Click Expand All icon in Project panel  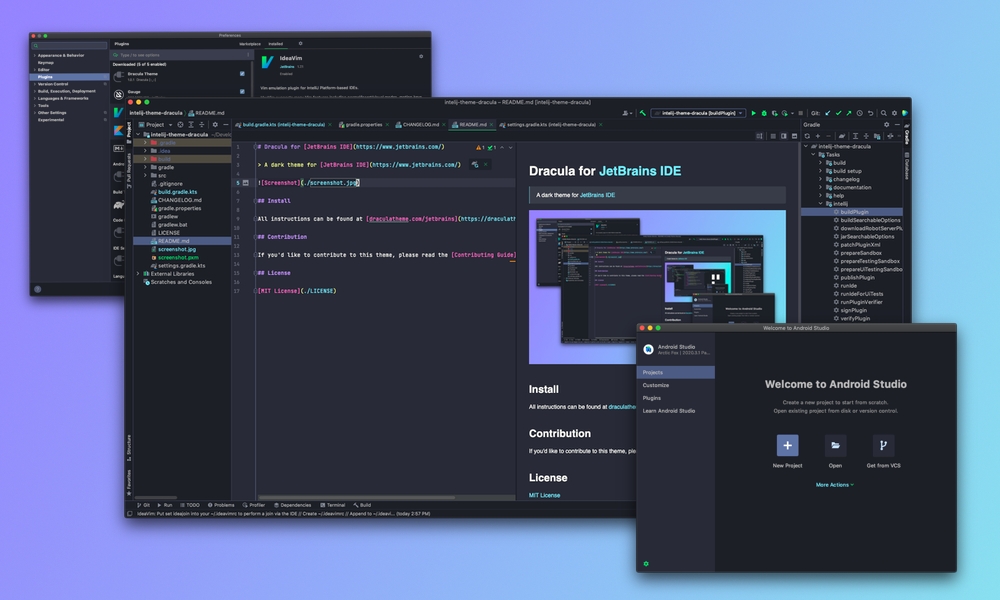coord(191,124)
